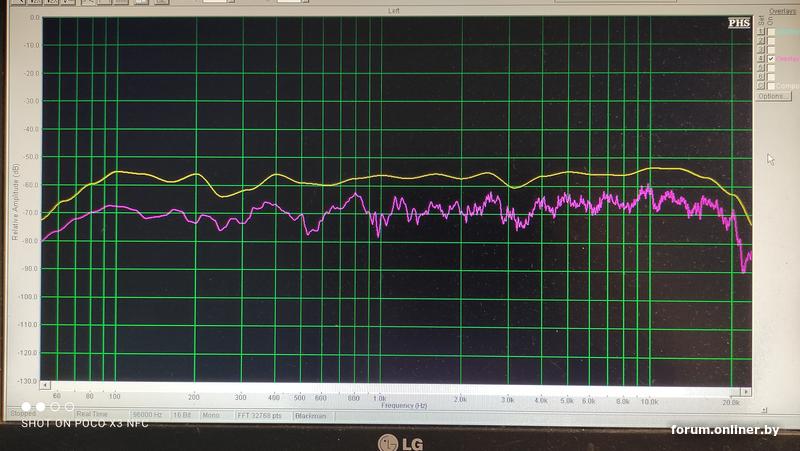Viewport: 800px width, 451px height.
Task: Enable overlay 1 On checkbox
Action: pyautogui.click(x=770, y=32)
